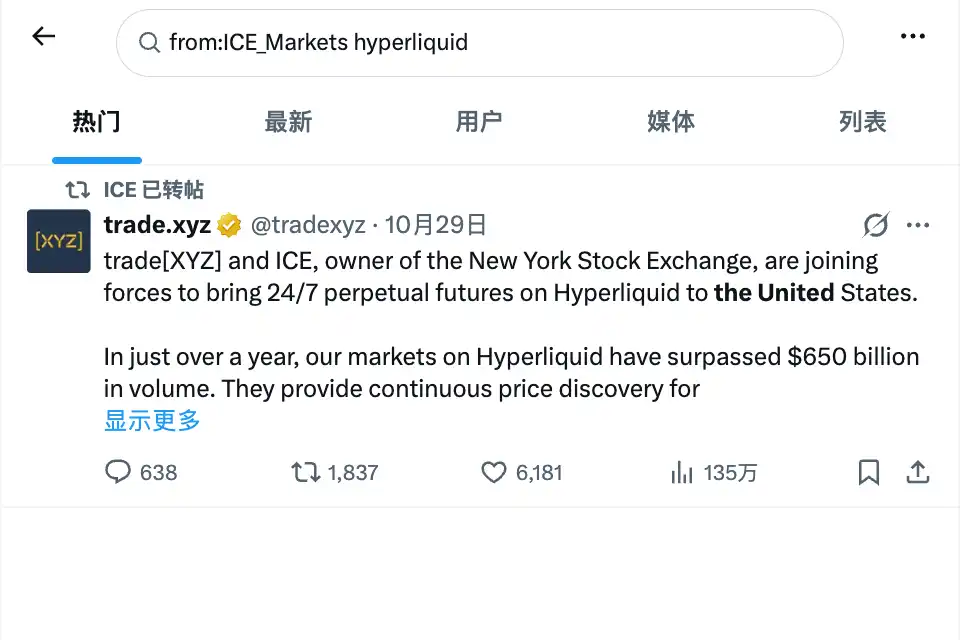Screen dimensions: 970x640
Task: Repost using the retweet icon
Action: point(306,472)
